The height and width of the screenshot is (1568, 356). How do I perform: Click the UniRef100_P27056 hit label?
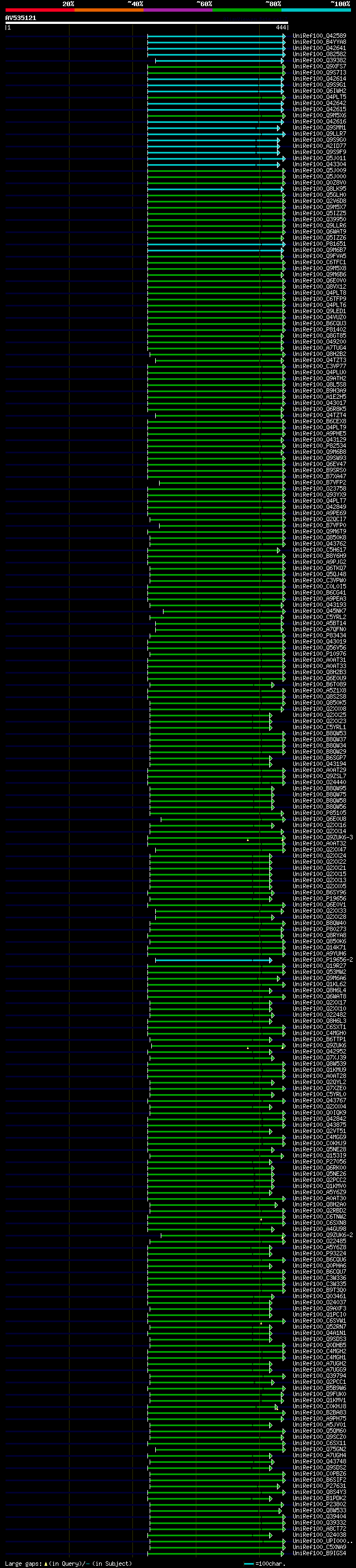[x=319, y=1162]
